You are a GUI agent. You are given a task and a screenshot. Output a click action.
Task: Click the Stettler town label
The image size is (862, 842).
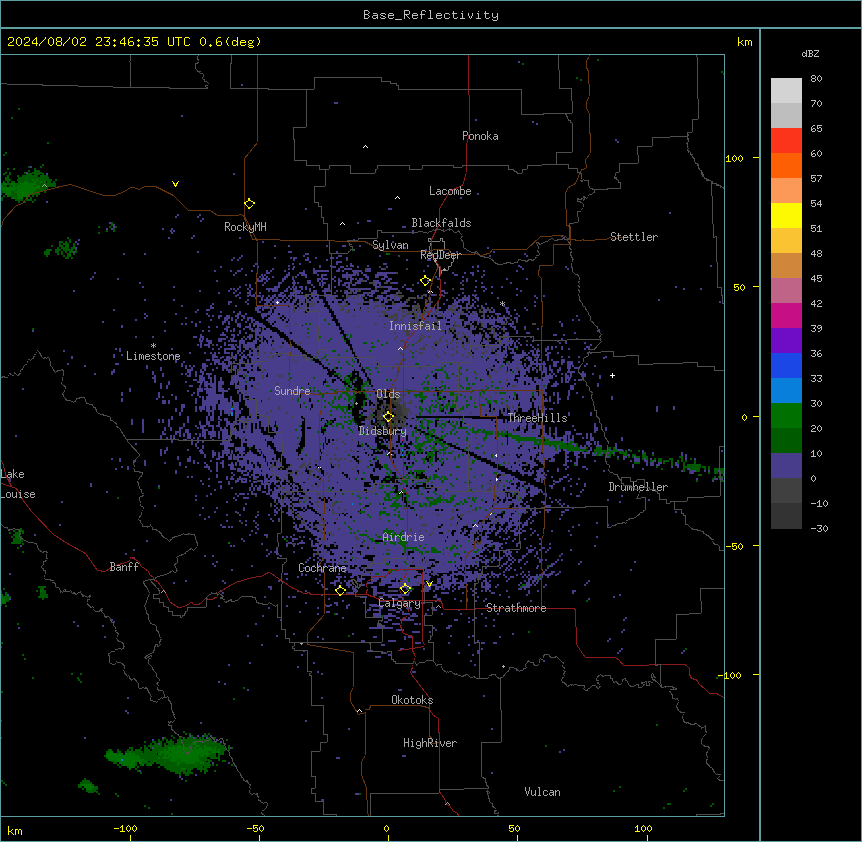[x=634, y=237]
